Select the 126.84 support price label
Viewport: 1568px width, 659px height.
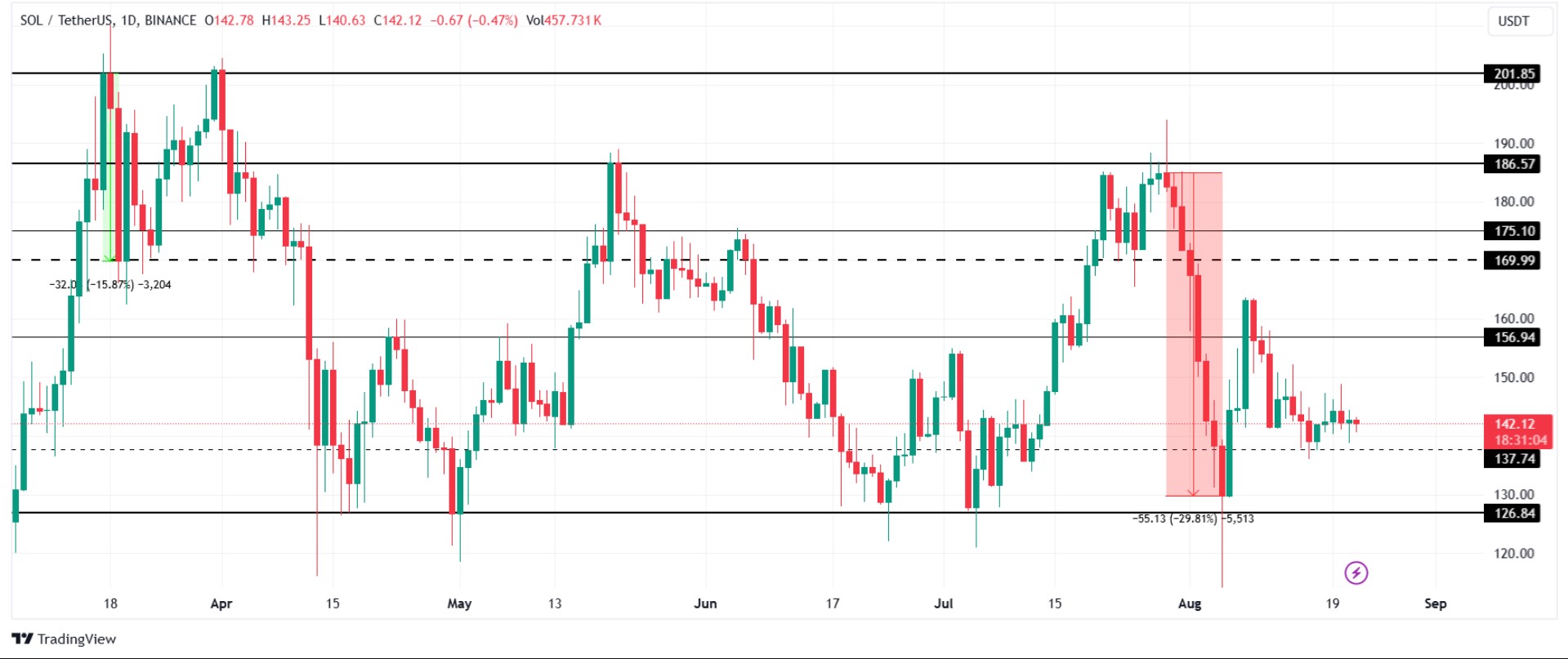[x=1513, y=513]
